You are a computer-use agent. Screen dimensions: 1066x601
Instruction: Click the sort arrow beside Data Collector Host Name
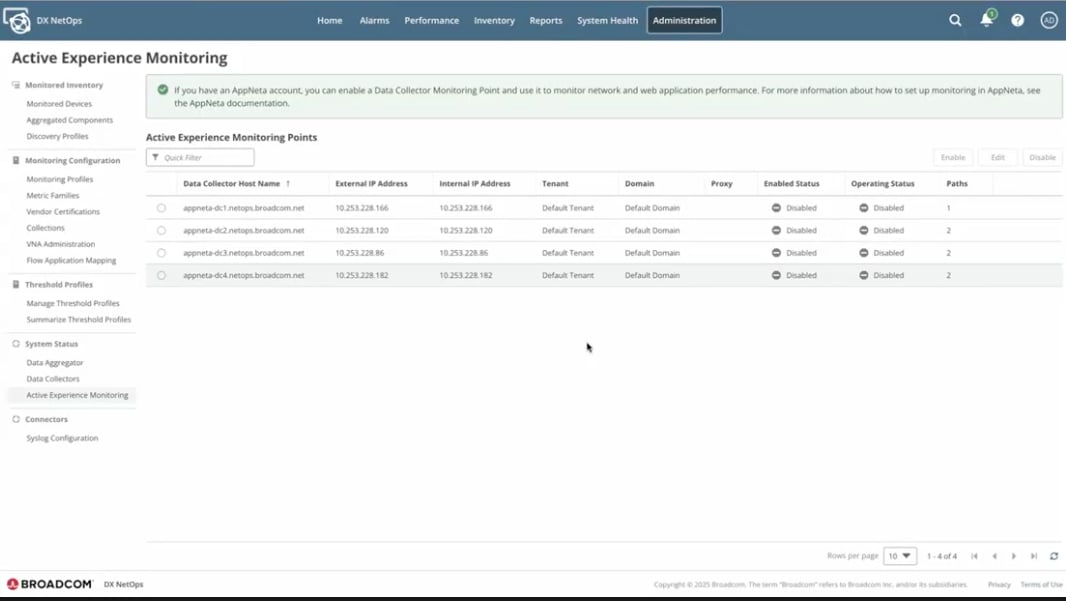288,184
